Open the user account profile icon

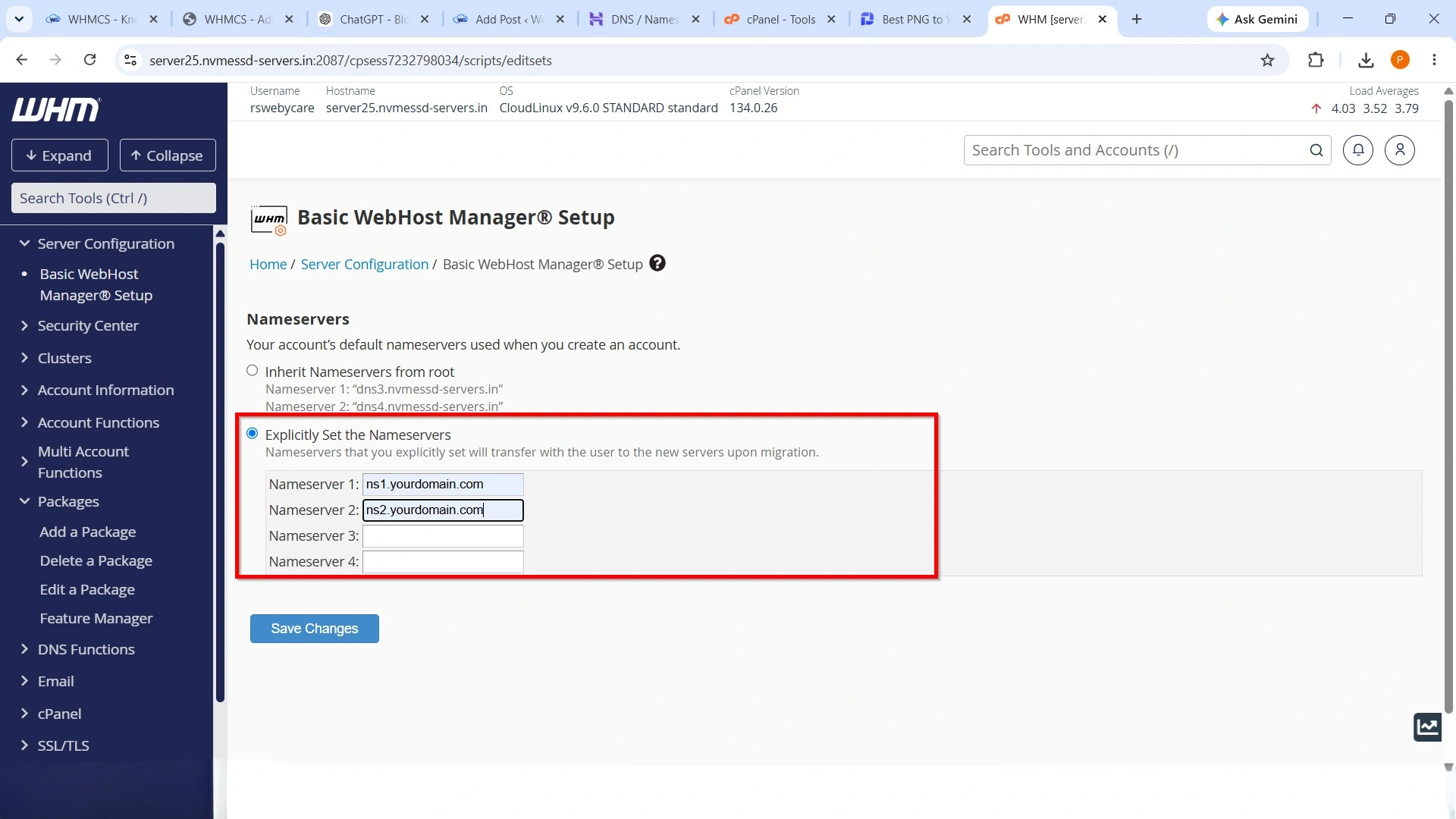click(x=1400, y=150)
